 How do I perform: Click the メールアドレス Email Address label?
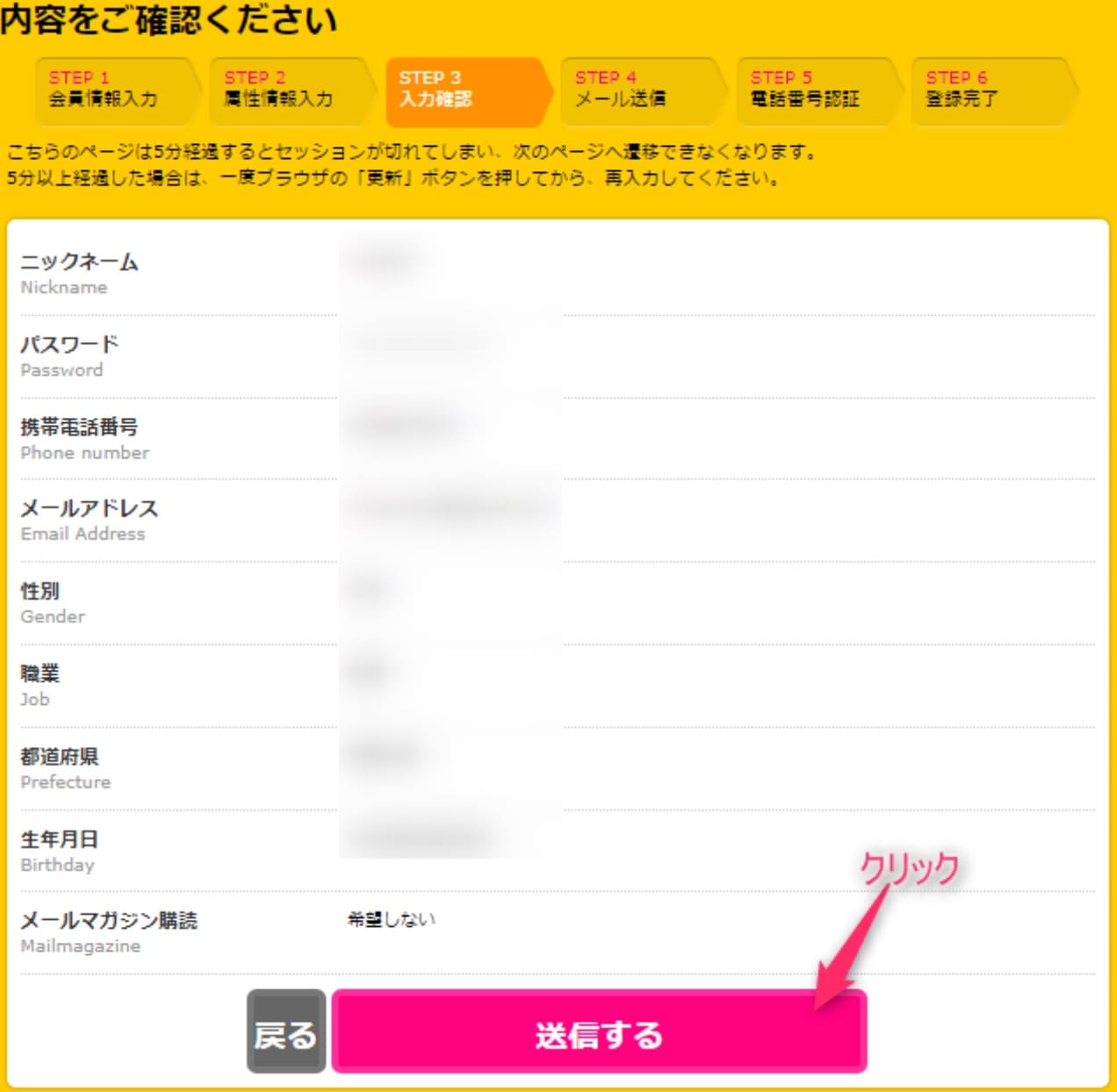(90, 520)
